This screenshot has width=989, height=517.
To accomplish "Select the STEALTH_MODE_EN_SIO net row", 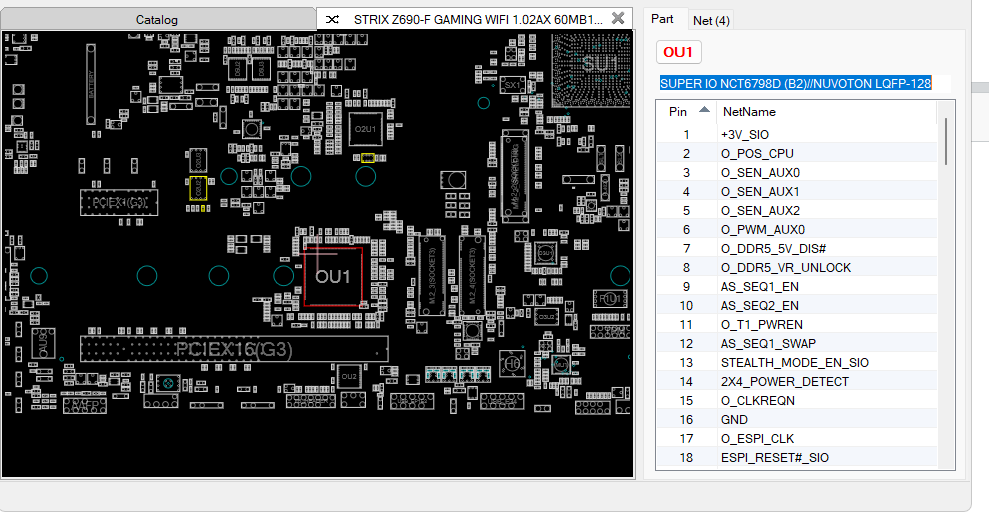I will [797, 363].
